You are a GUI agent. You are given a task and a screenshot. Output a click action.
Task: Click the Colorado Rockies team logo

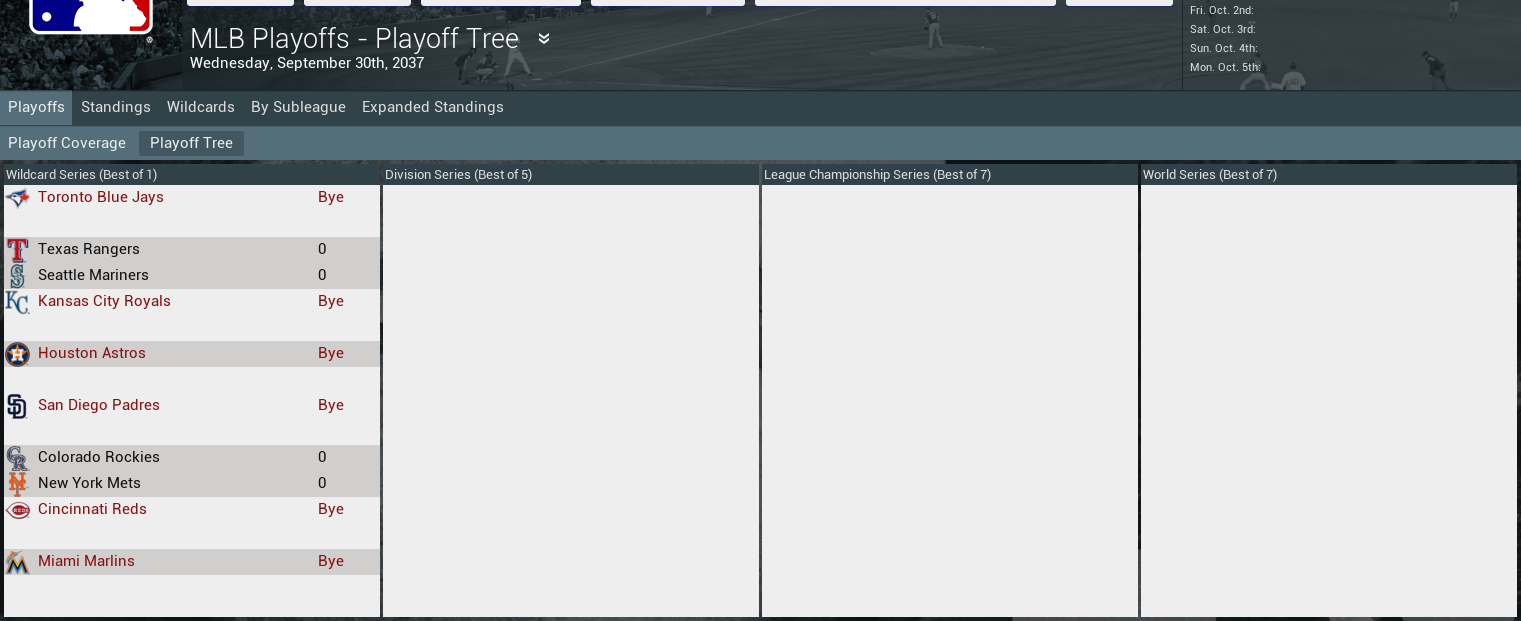17,458
